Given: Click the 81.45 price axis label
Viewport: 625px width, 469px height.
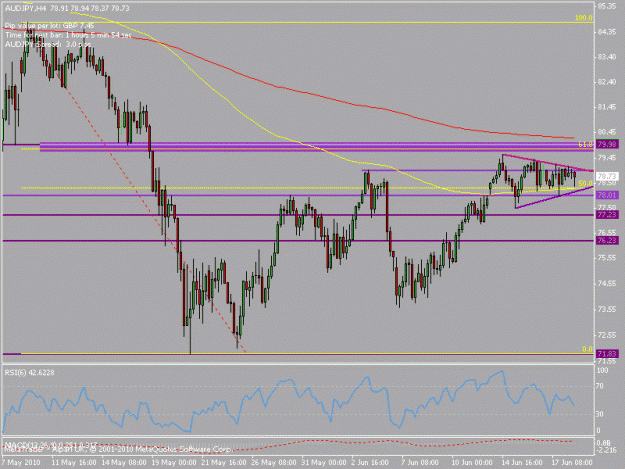Looking at the screenshot, I should 607,107.
